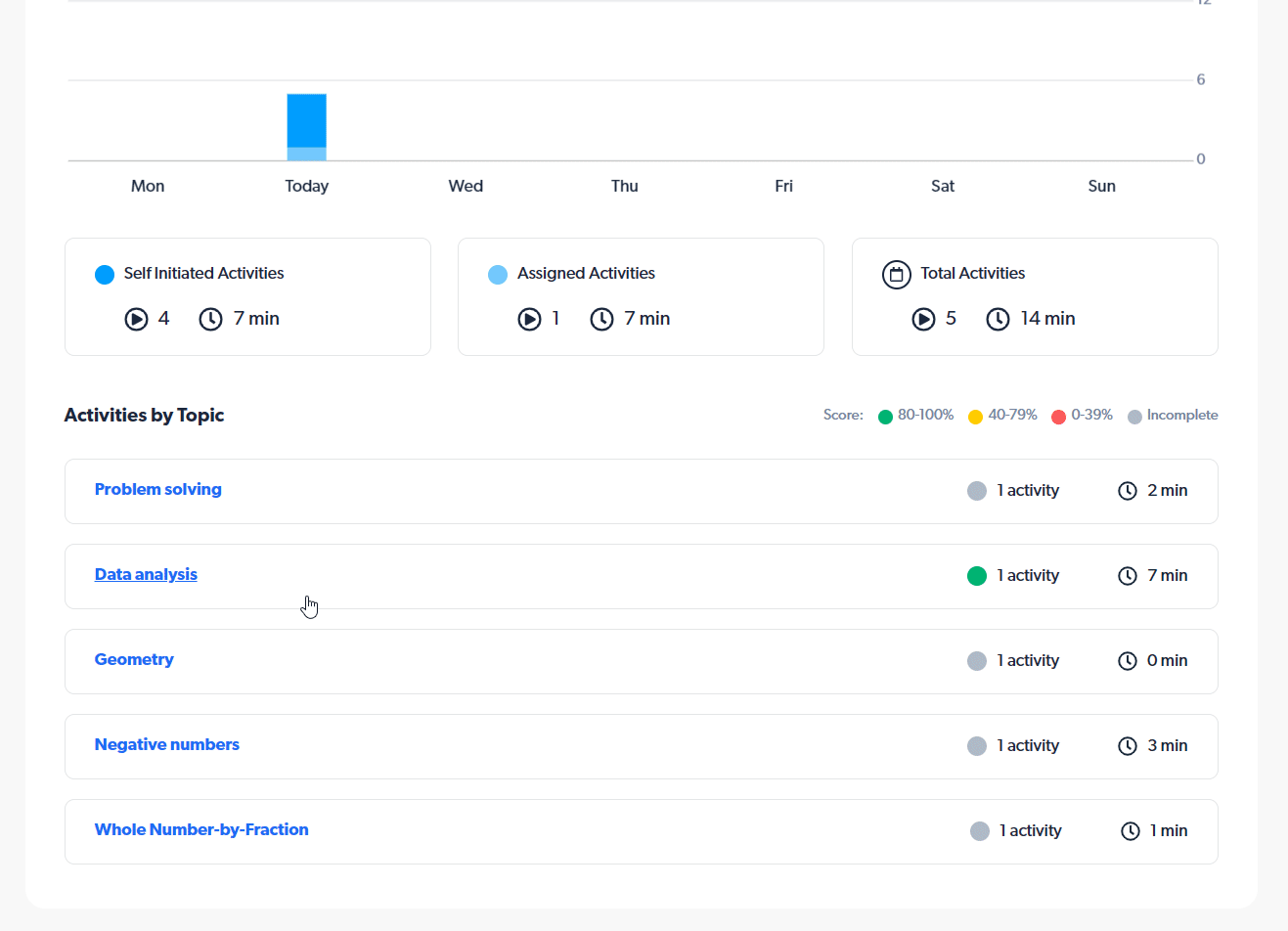This screenshot has height=931, width=1288.
Task: Click the green score dot for Data analysis
Action: [976, 576]
